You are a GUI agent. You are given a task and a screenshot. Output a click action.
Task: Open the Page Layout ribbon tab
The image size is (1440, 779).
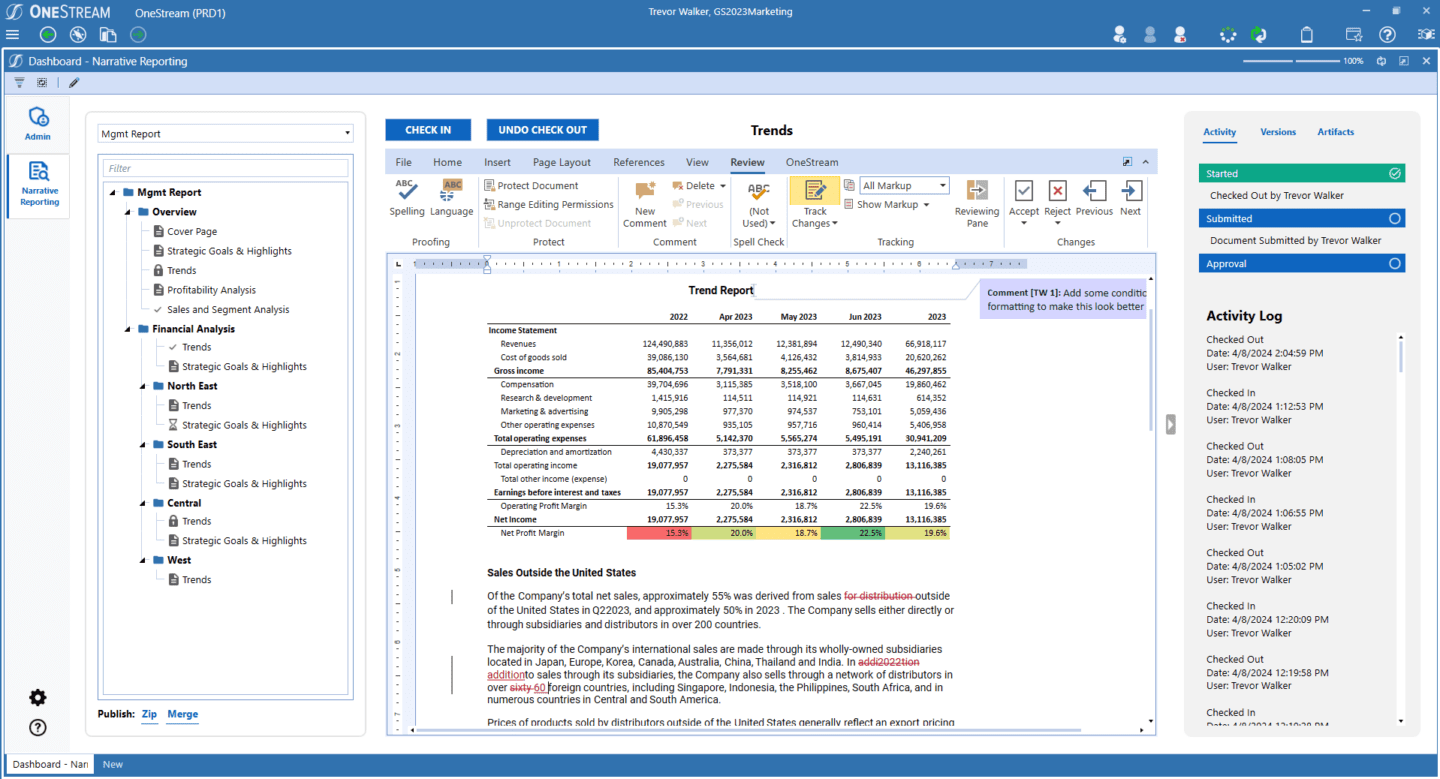(x=561, y=162)
